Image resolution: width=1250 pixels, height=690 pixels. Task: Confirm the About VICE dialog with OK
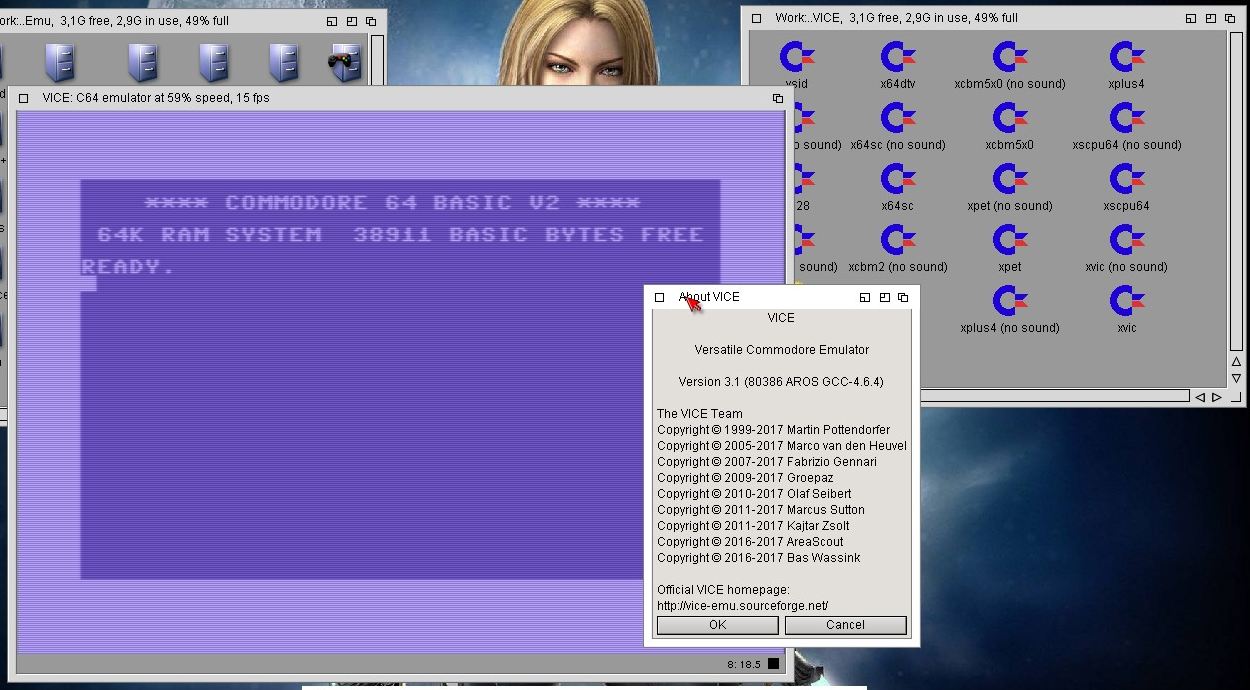717,625
